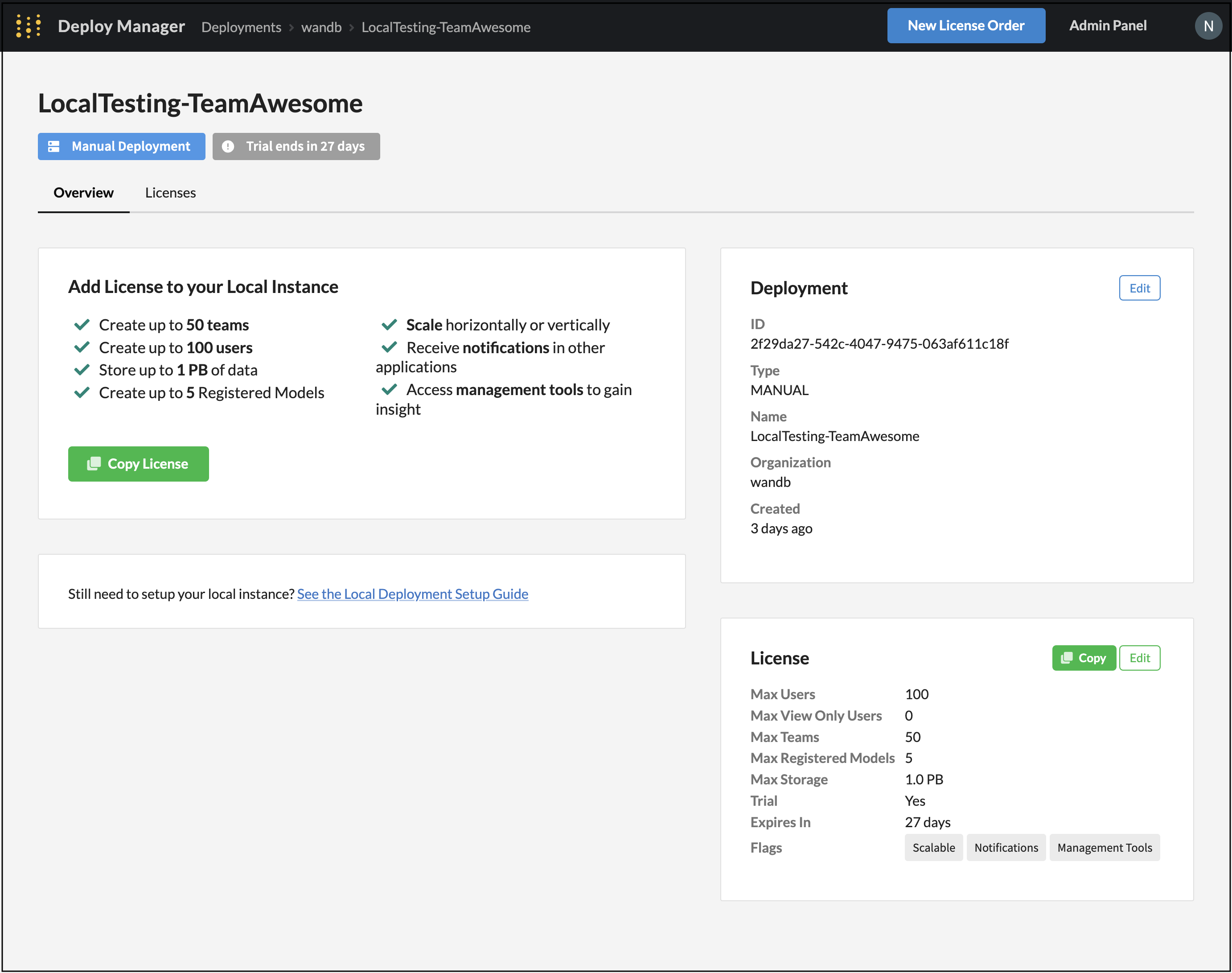Navigate to wandb breadcrumb link
The image size is (1232, 973).
pos(321,27)
